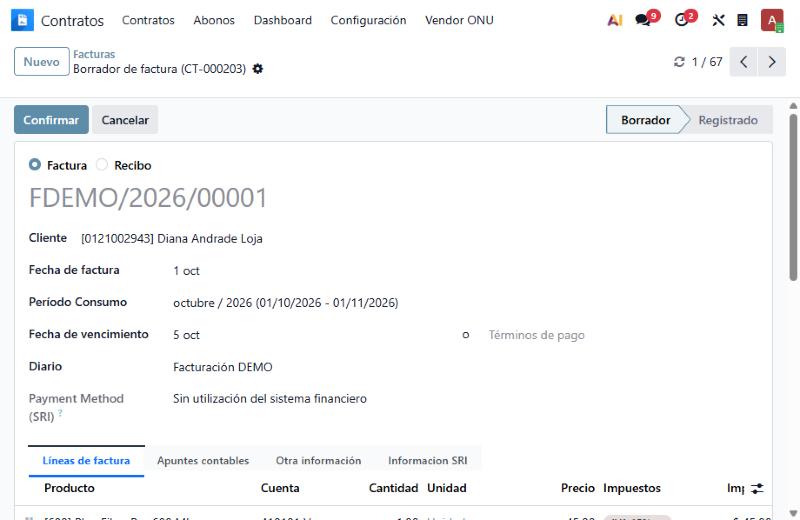This screenshot has height=520, width=800.
Task: Open the Configuración menu
Action: pyautogui.click(x=368, y=20)
